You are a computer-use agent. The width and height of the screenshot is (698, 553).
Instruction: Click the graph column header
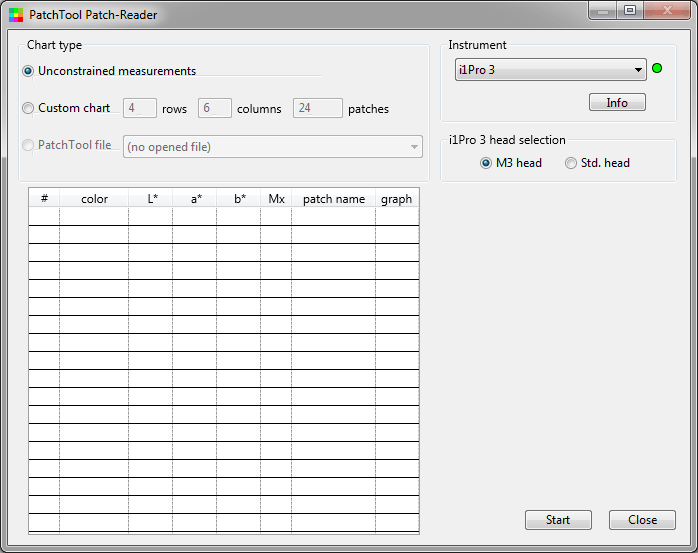[x=396, y=199]
